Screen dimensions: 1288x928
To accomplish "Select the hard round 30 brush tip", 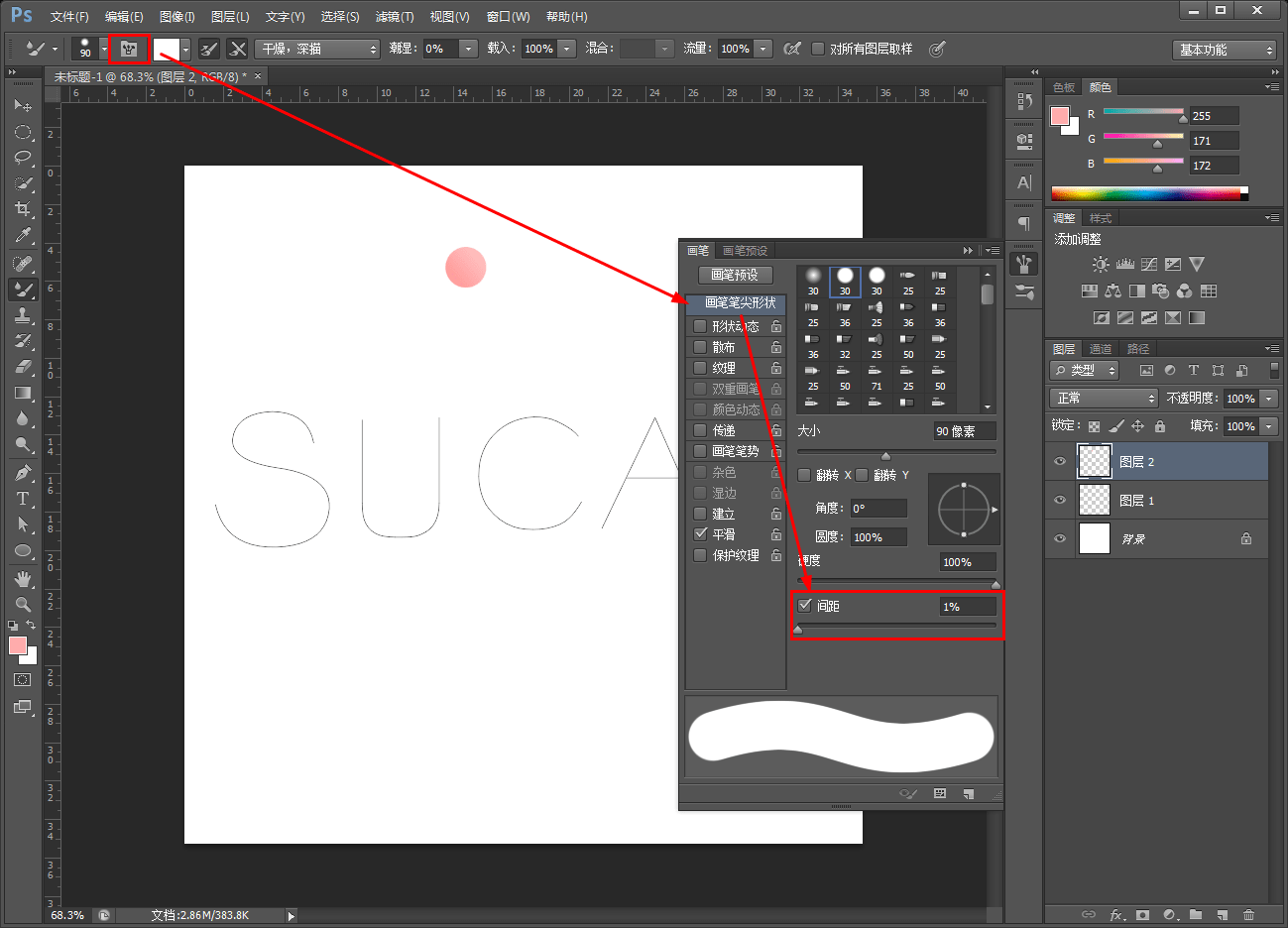I will [x=845, y=282].
